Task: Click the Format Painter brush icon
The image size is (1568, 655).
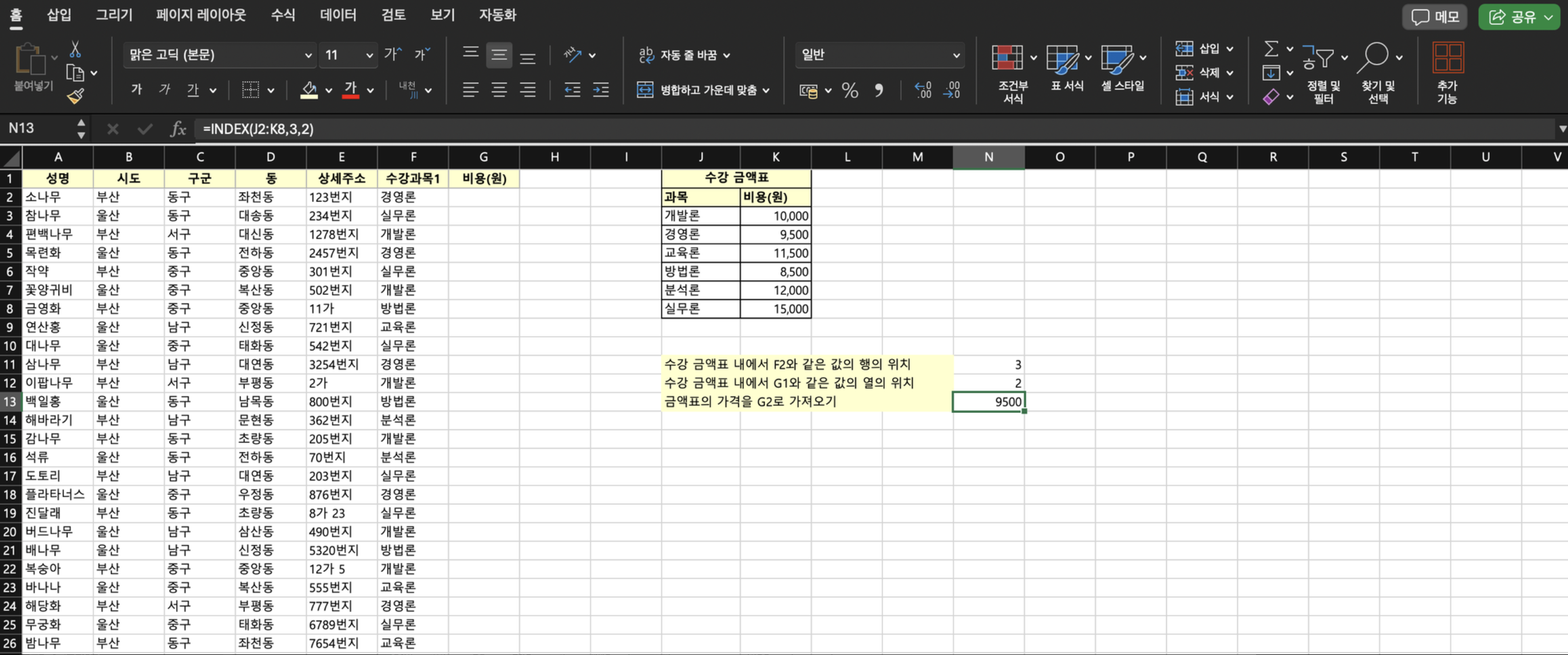Action: 76,96
